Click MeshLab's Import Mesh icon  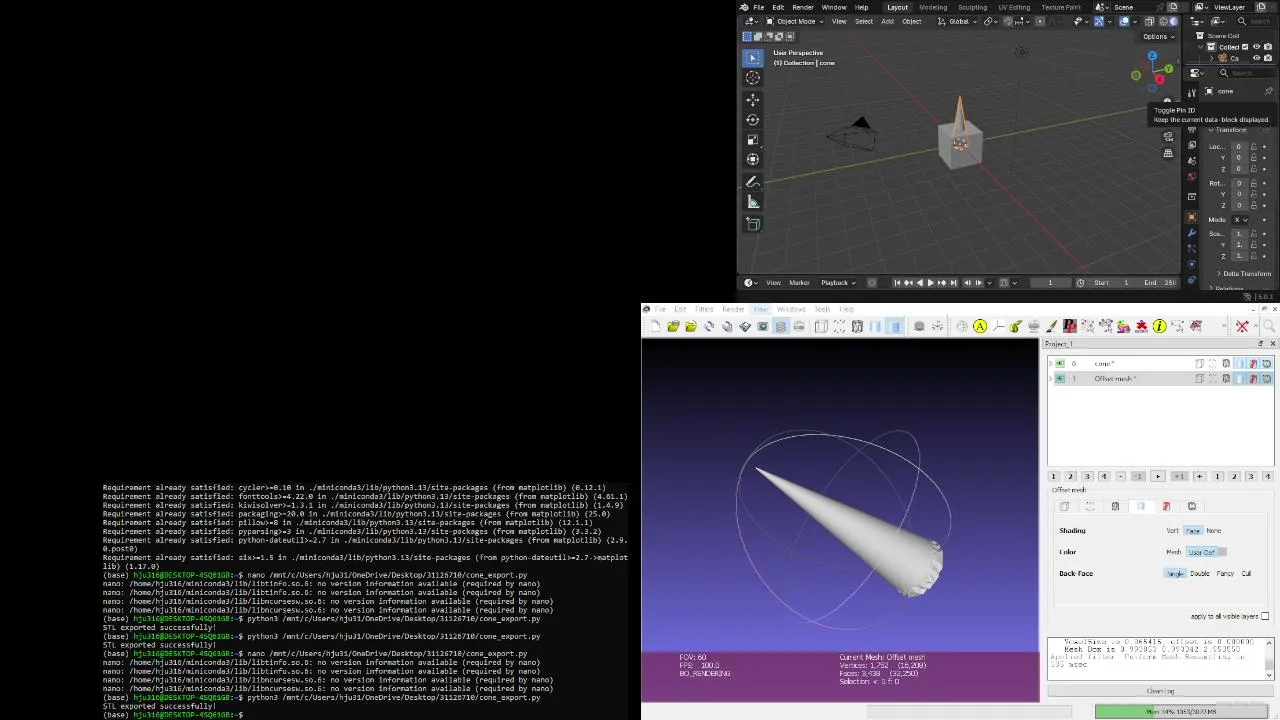(x=691, y=326)
